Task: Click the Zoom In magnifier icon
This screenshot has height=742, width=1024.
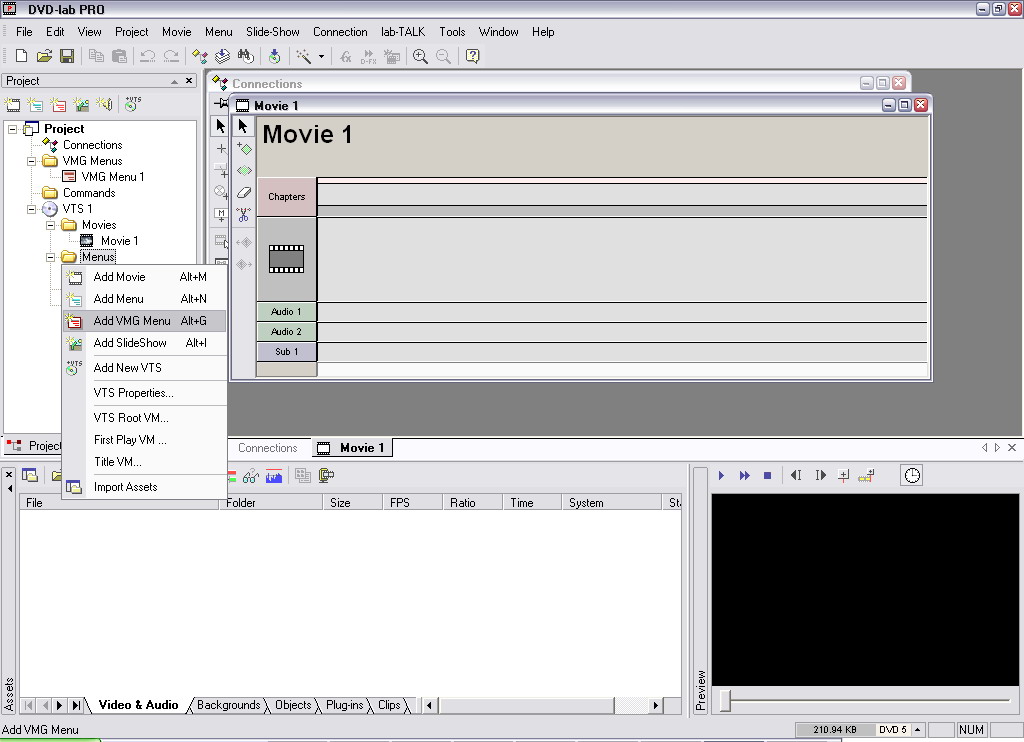Action: point(420,57)
